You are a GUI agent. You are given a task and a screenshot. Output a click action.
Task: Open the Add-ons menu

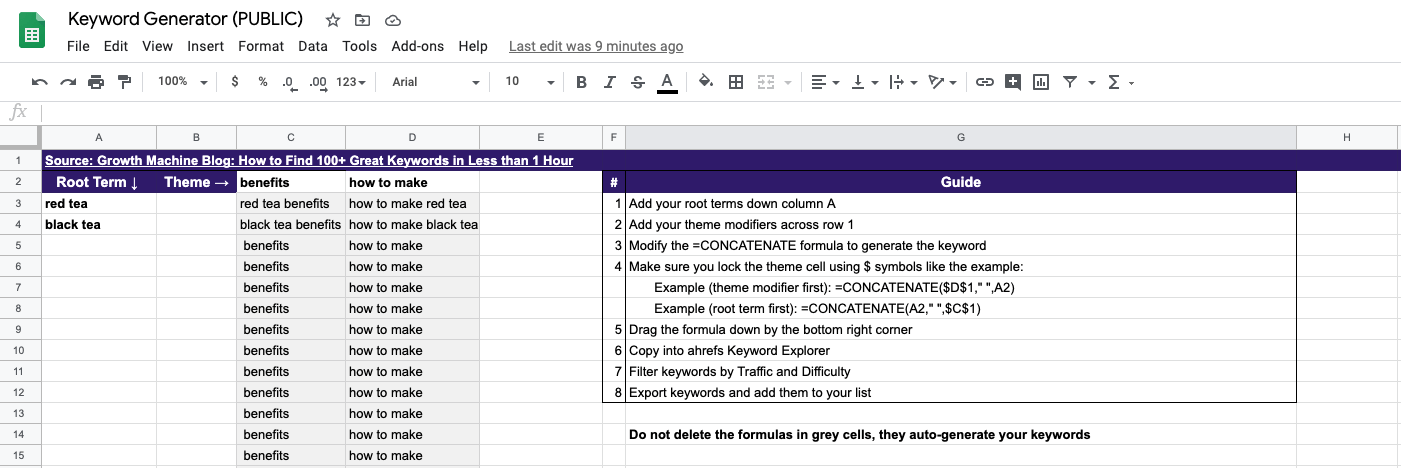pos(417,46)
